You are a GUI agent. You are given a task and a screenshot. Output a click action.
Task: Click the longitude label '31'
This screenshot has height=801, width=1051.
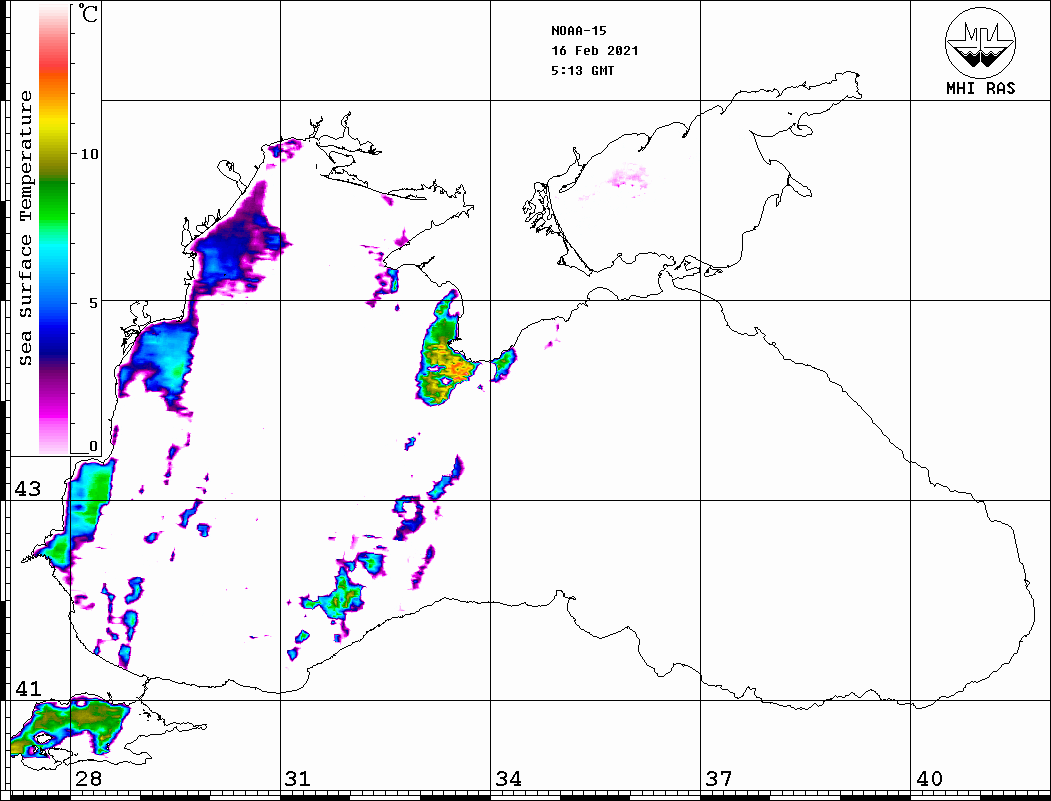[298, 779]
